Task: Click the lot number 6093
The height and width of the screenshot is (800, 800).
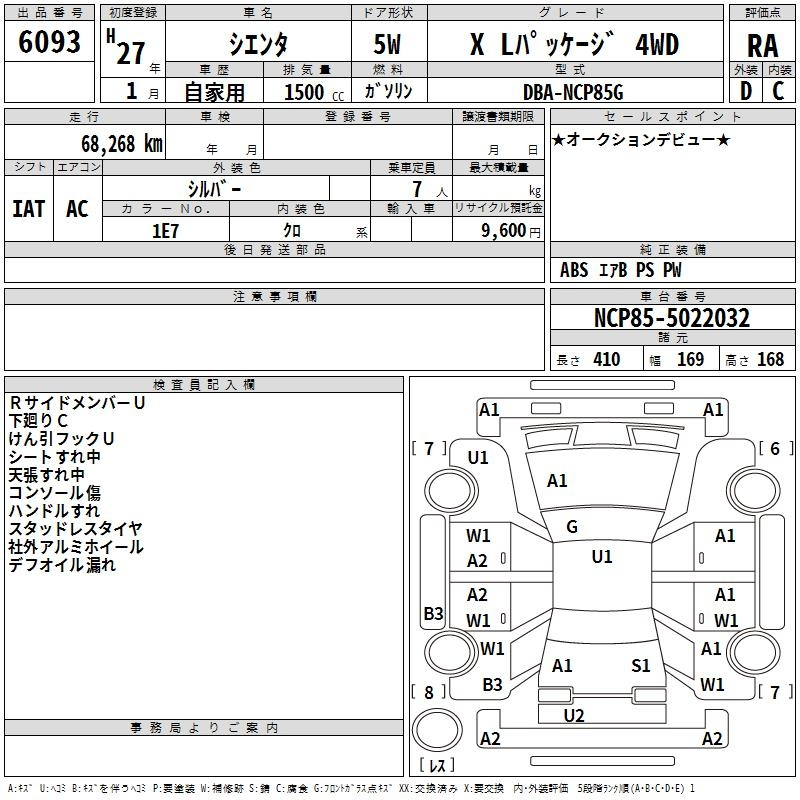Action: (49, 42)
